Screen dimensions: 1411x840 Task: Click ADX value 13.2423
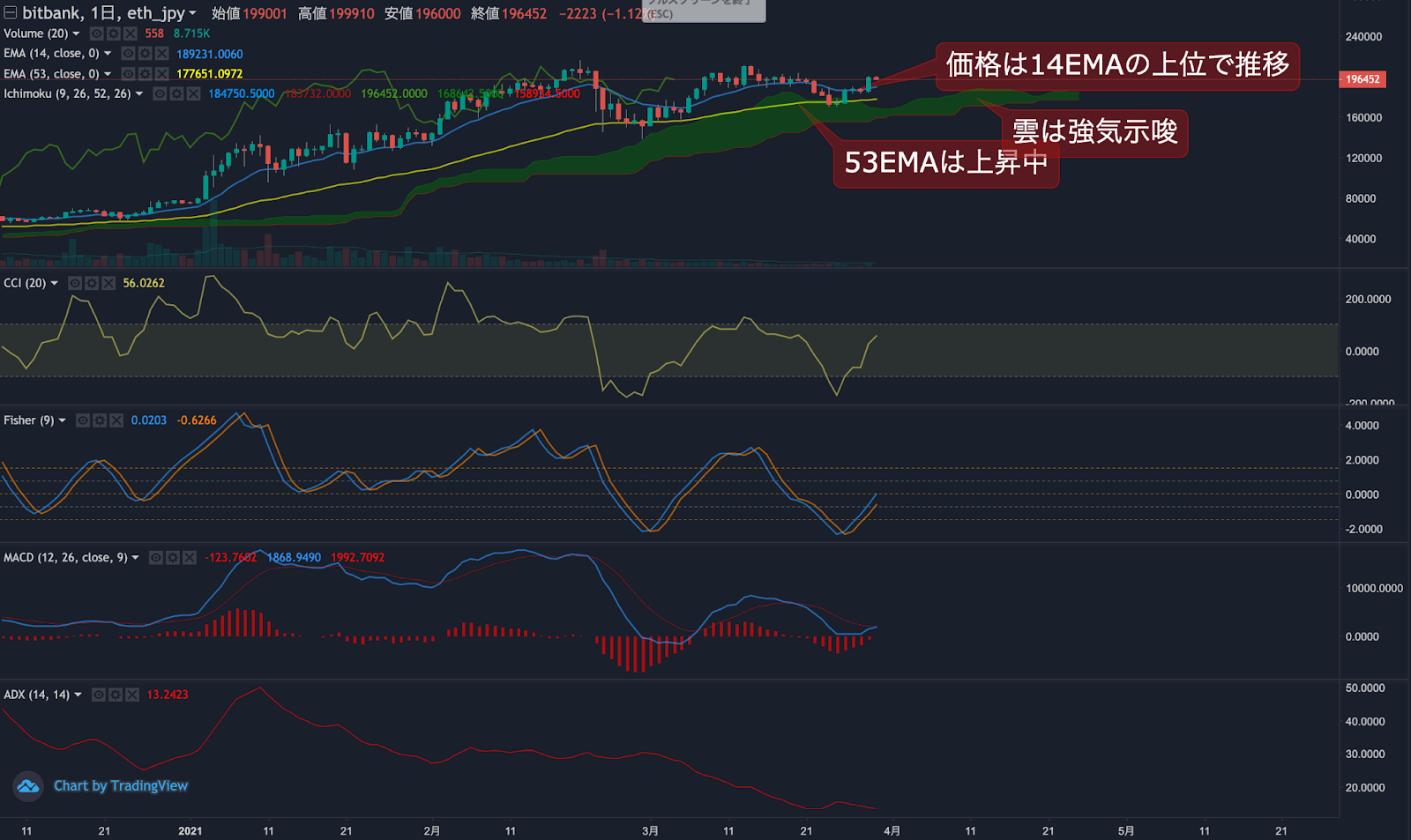[168, 695]
